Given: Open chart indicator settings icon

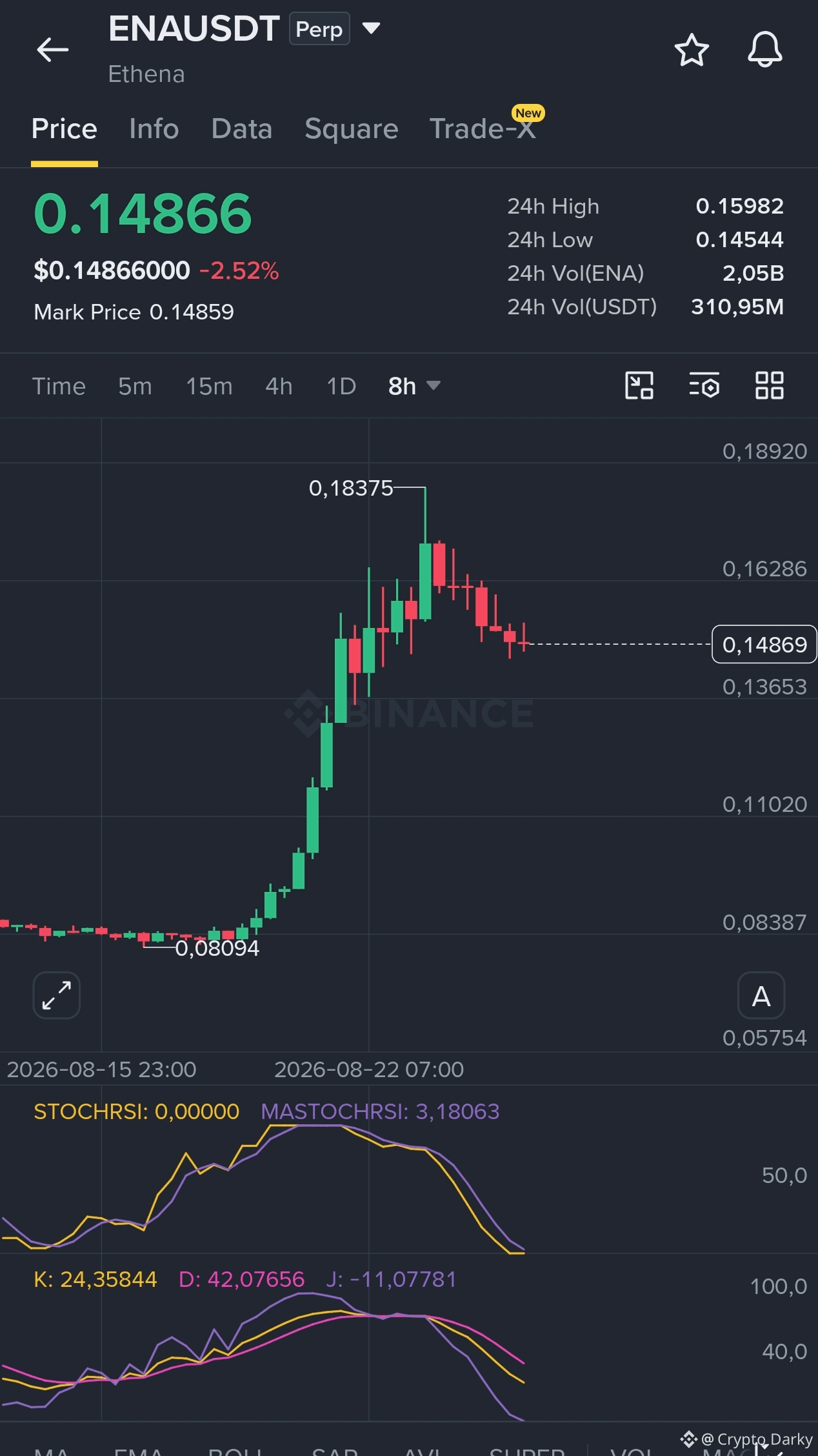Looking at the screenshot, I should (704, 386).
